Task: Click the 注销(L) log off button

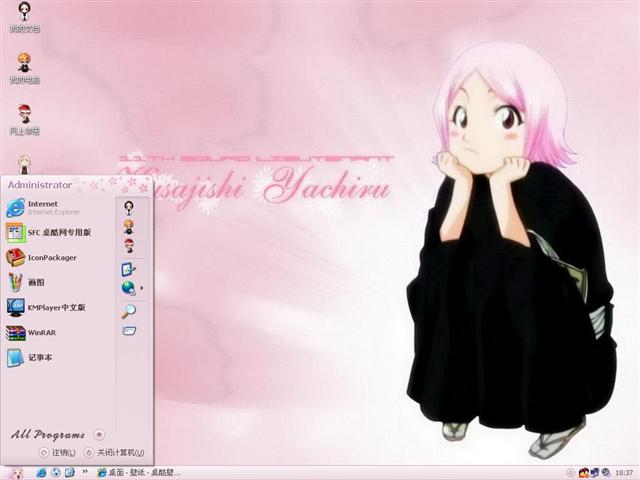Action: (x=58, y=453)
